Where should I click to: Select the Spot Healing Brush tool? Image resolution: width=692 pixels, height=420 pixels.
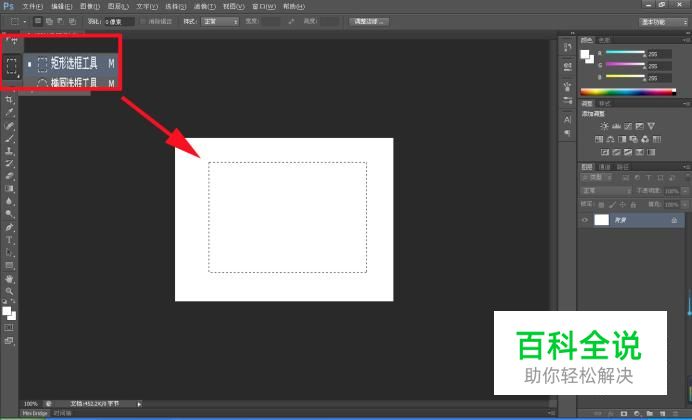9,126
